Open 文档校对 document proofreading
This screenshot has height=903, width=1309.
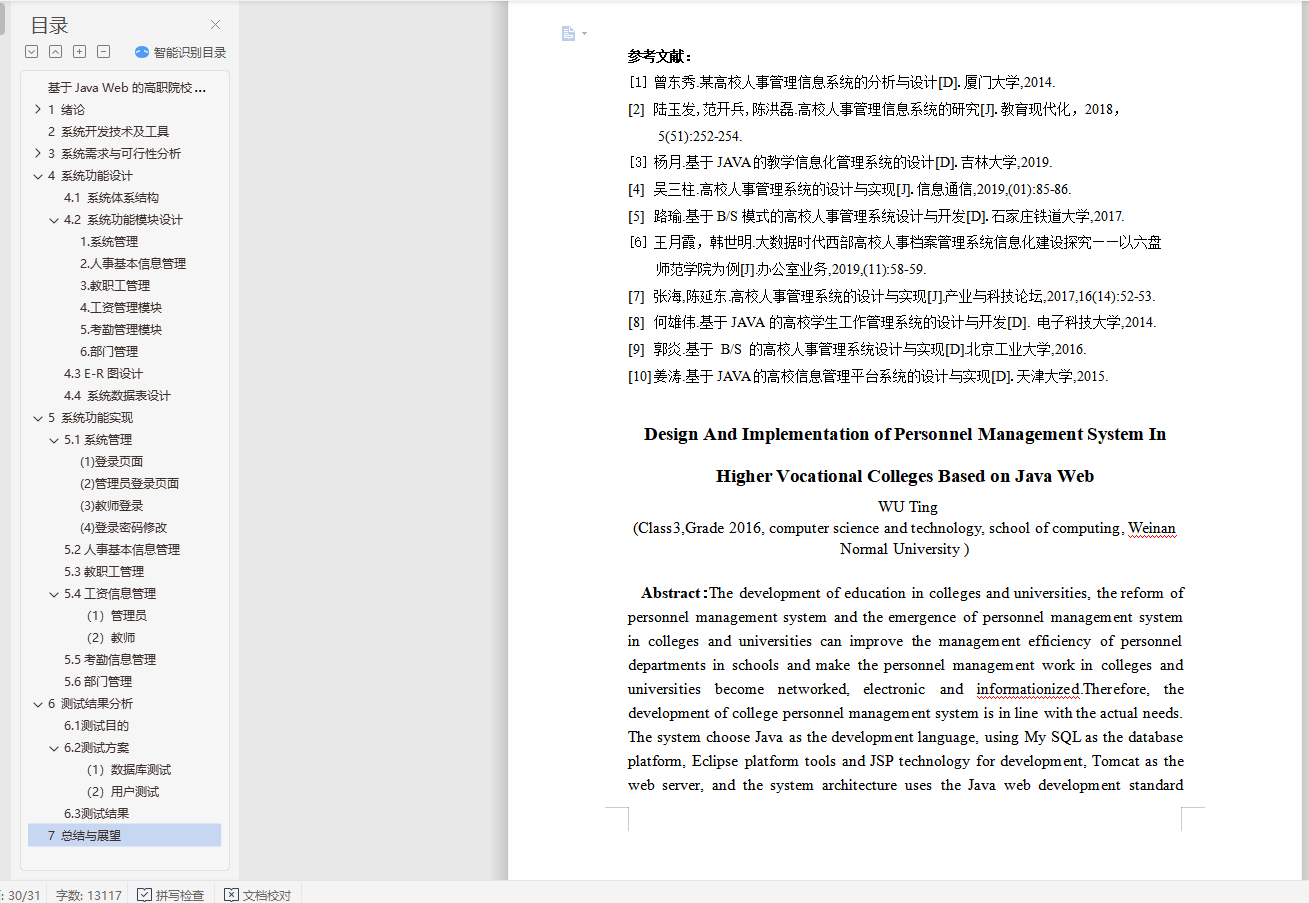click(258, 895)
